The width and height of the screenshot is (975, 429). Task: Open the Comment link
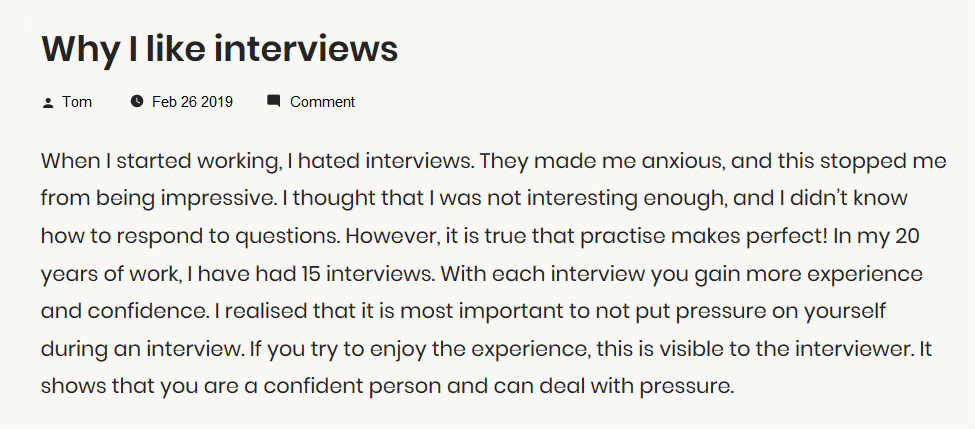coord(322,102)
